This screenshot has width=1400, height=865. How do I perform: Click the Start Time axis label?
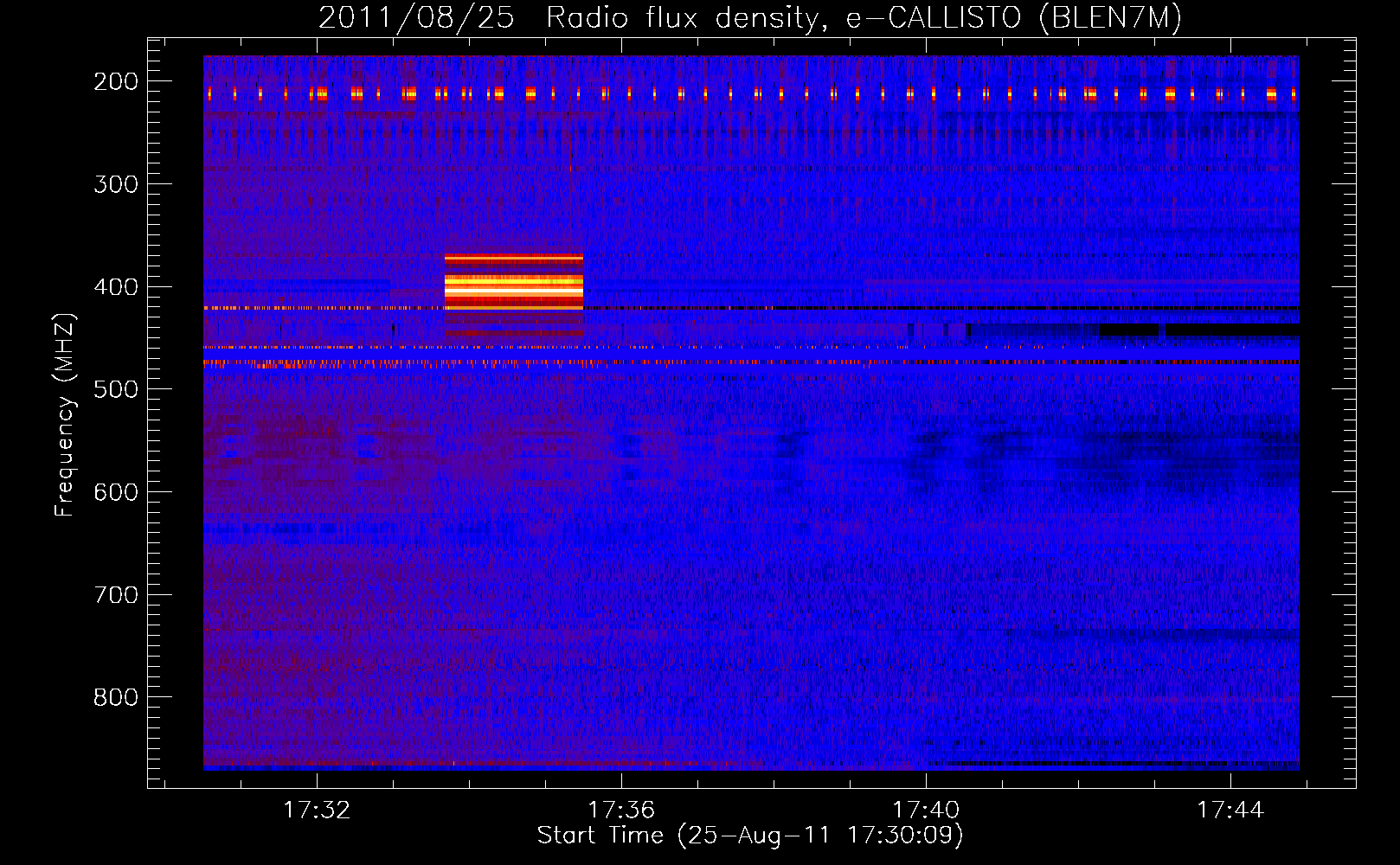750,836
